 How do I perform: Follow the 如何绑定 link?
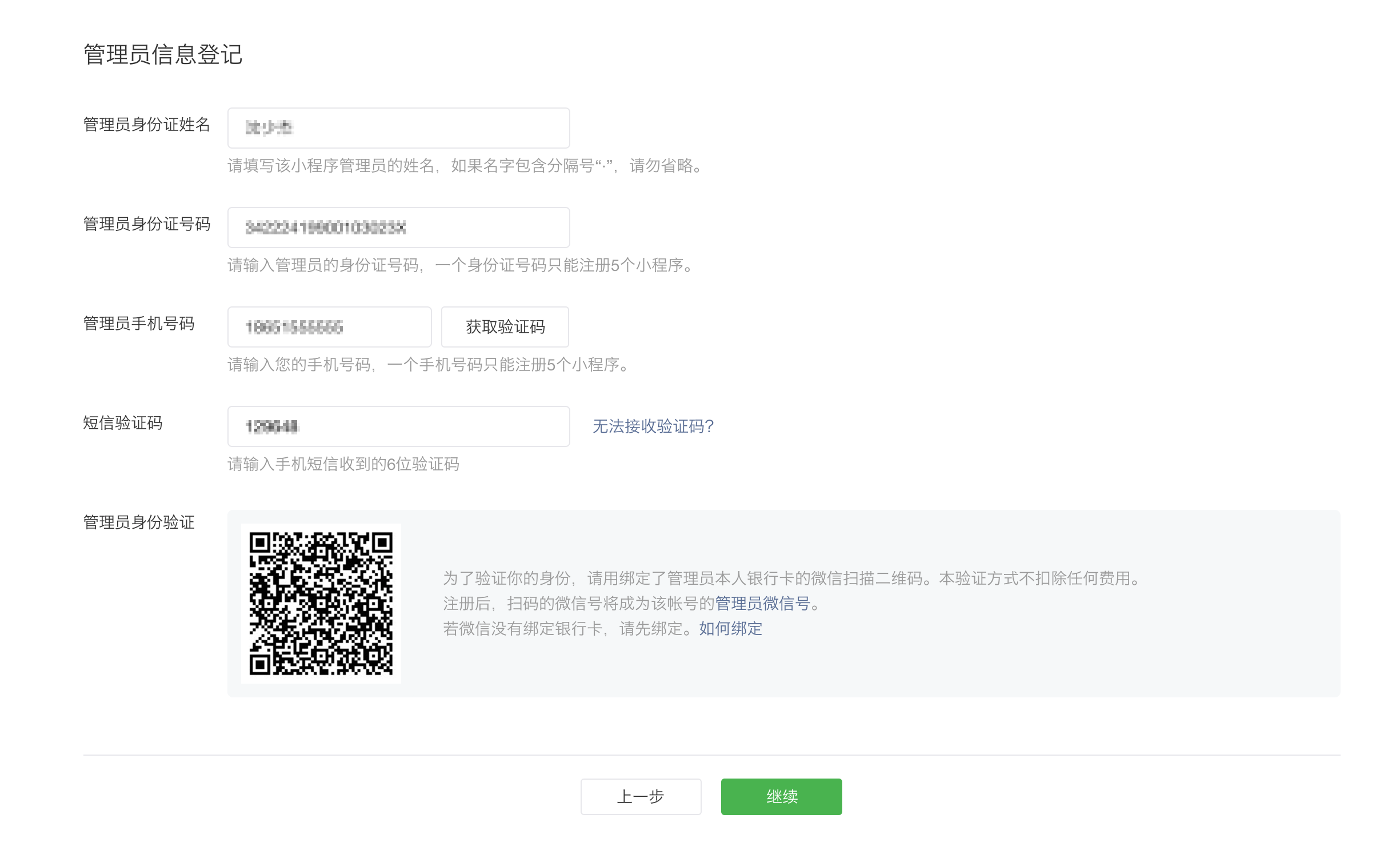tap(730, 629)
